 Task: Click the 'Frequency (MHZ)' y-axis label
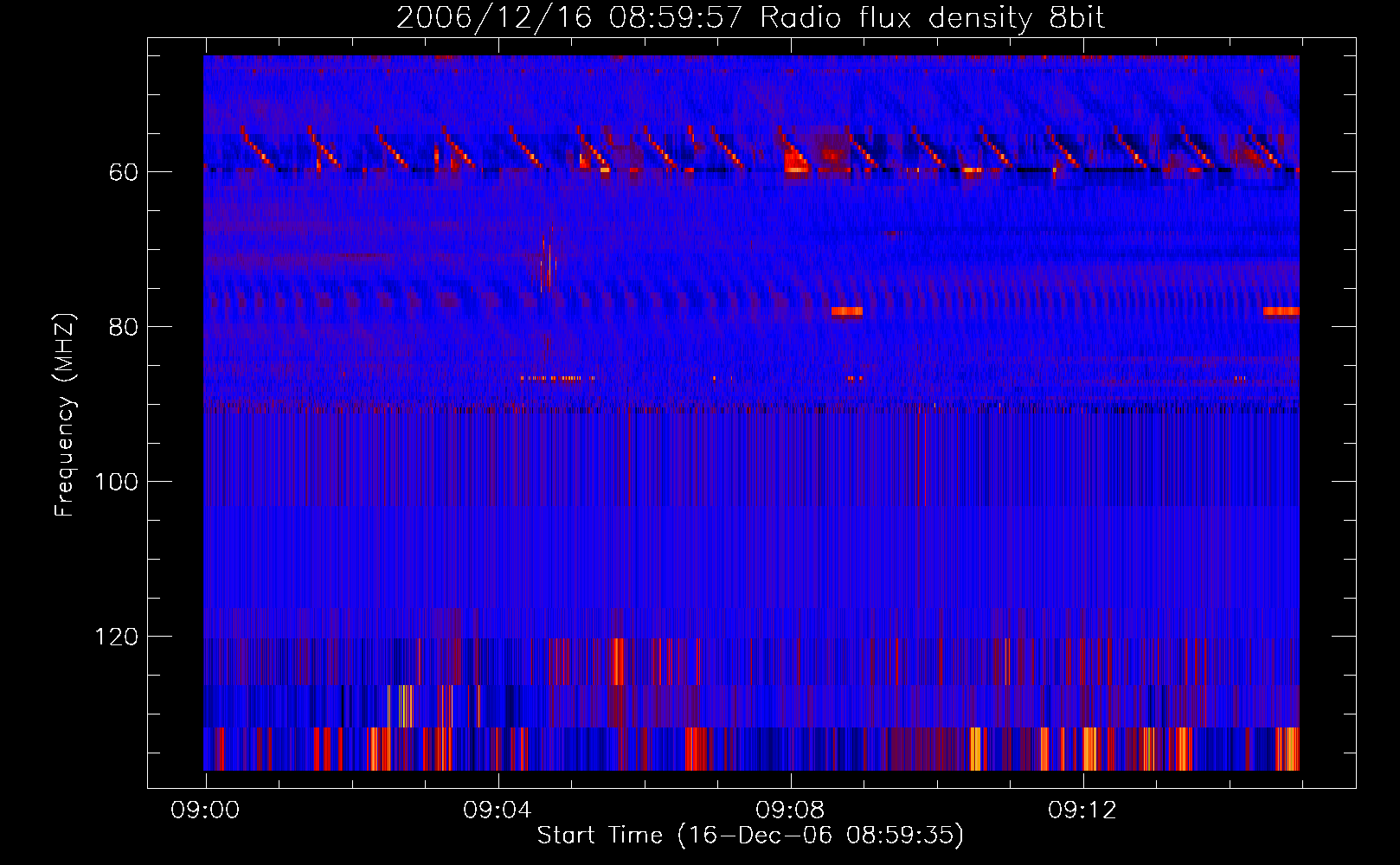[x=65, y=415]
